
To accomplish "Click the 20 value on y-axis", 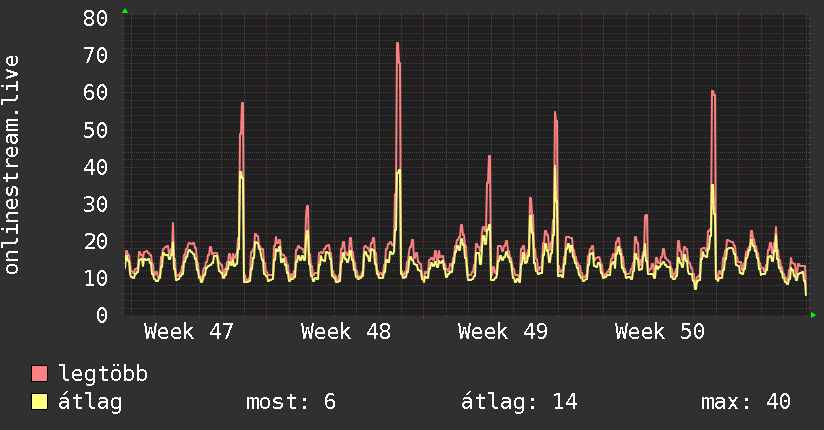I will click(x=96, y=242).
